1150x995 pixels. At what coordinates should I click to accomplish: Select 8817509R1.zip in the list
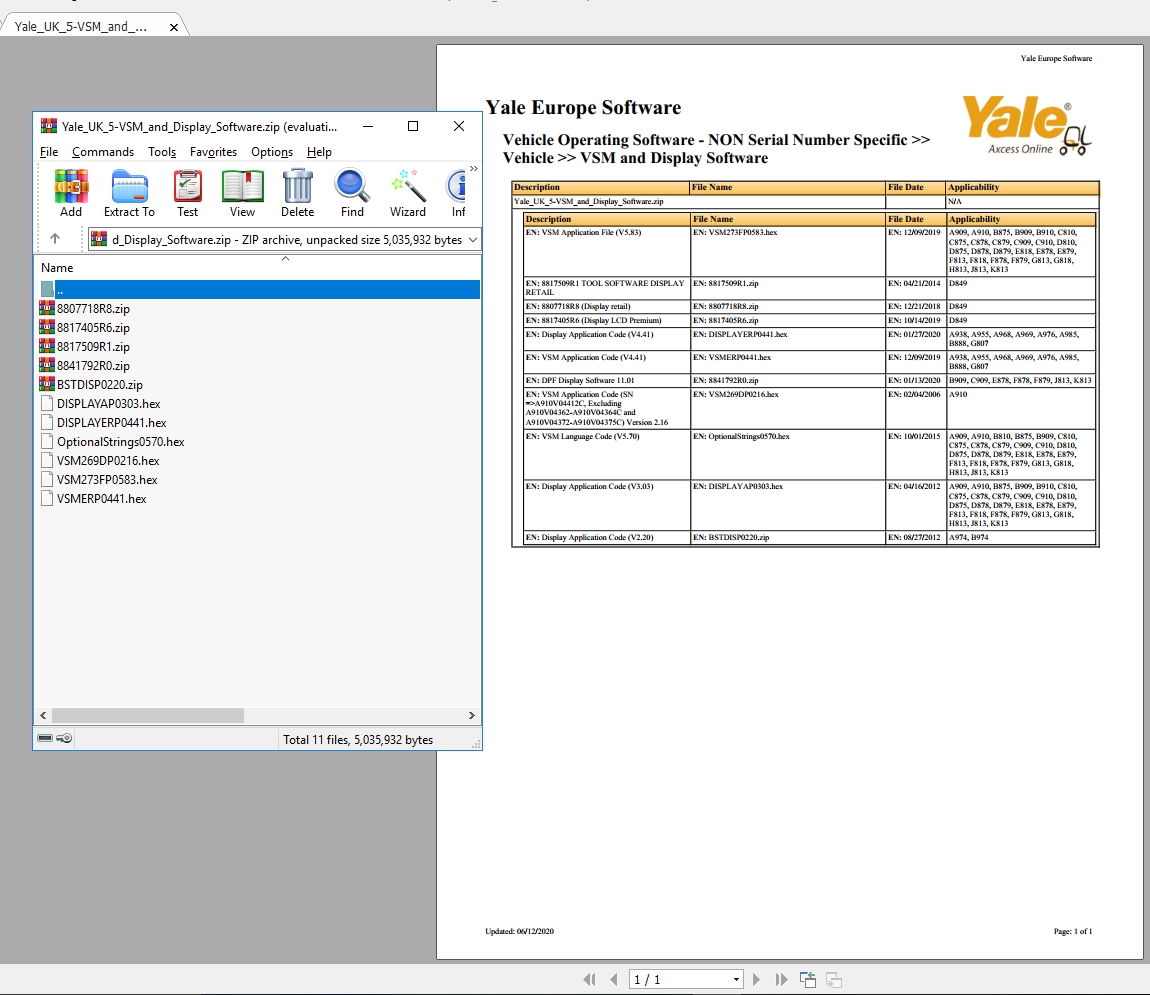[93, 347]
